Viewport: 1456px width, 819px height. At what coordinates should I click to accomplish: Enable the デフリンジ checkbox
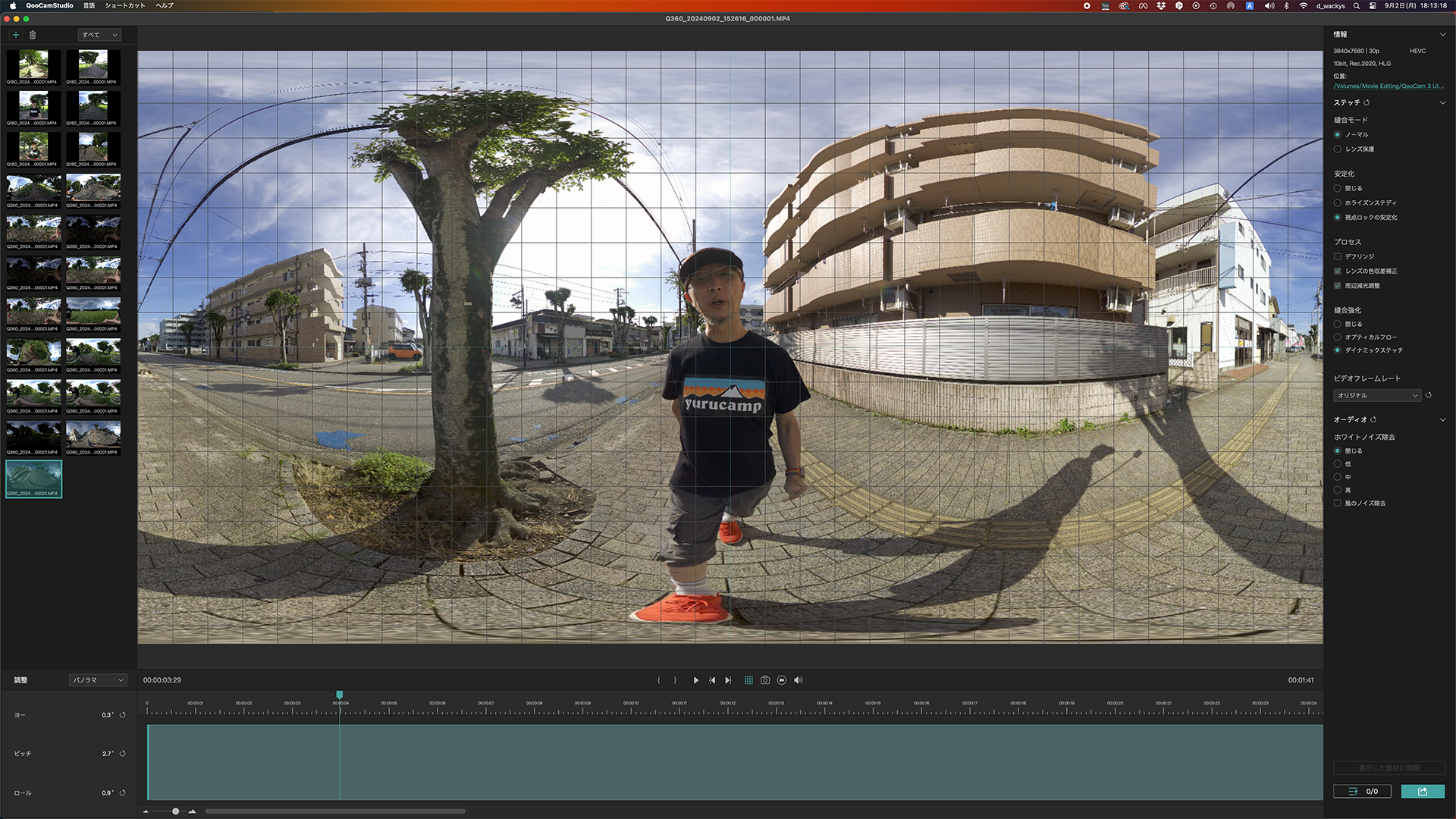(x=1337, y=256)
